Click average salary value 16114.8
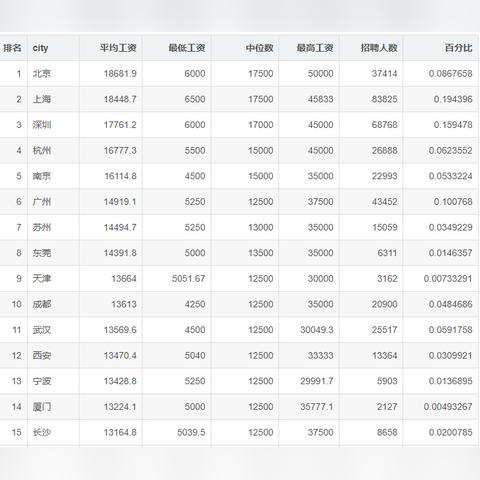Viewport: 480px width, 480px height. pos(120,176)
